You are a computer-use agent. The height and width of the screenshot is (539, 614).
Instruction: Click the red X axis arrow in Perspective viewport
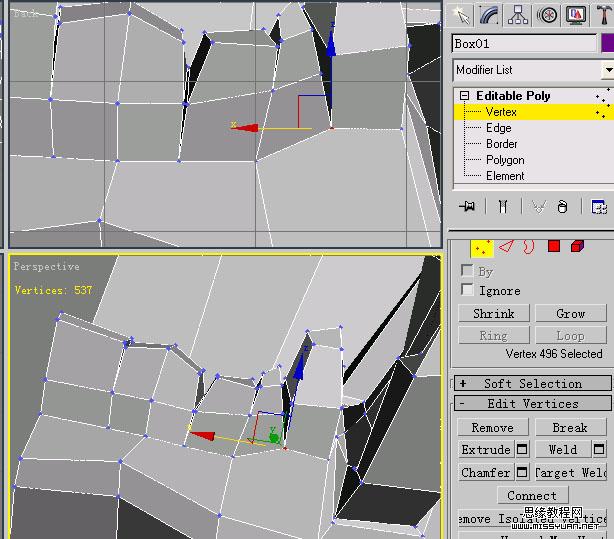point(204,435)
